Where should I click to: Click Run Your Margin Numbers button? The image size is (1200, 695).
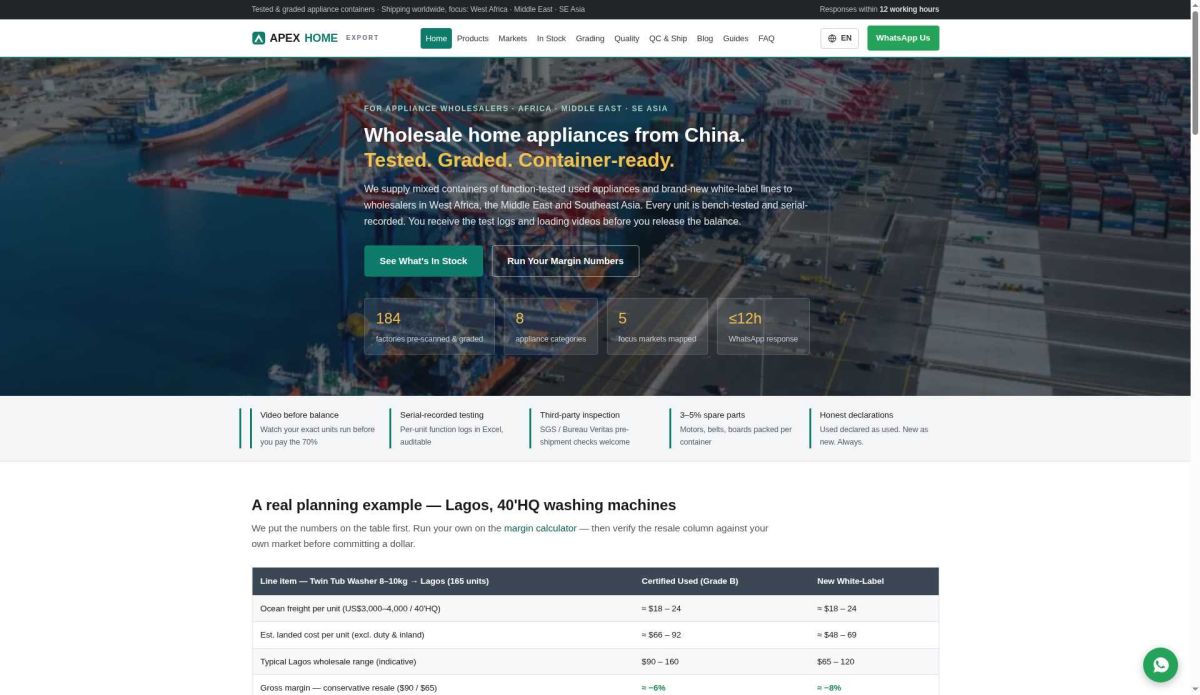[565, 261]
